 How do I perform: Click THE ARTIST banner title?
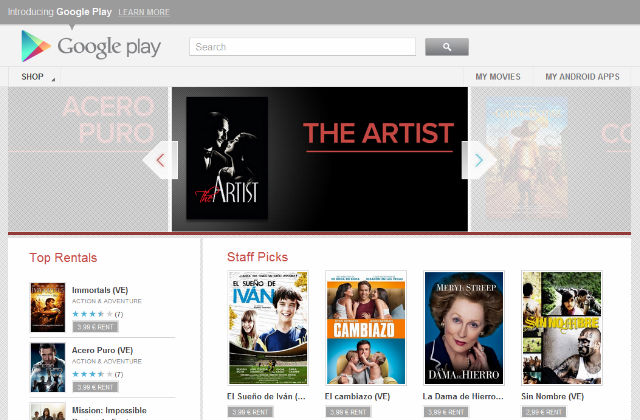(x=378, y=133)
